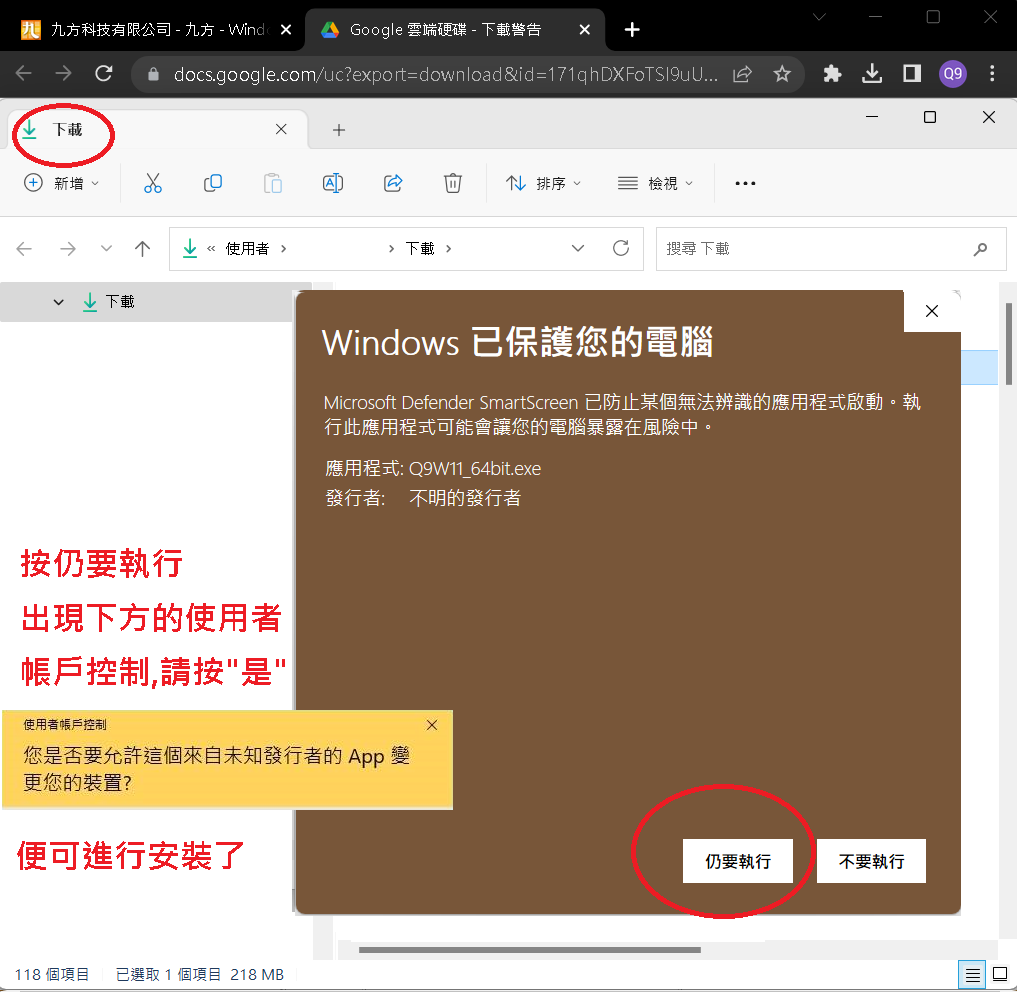Open the 新增 dropdown in Explorer

(x=62, y=183)
